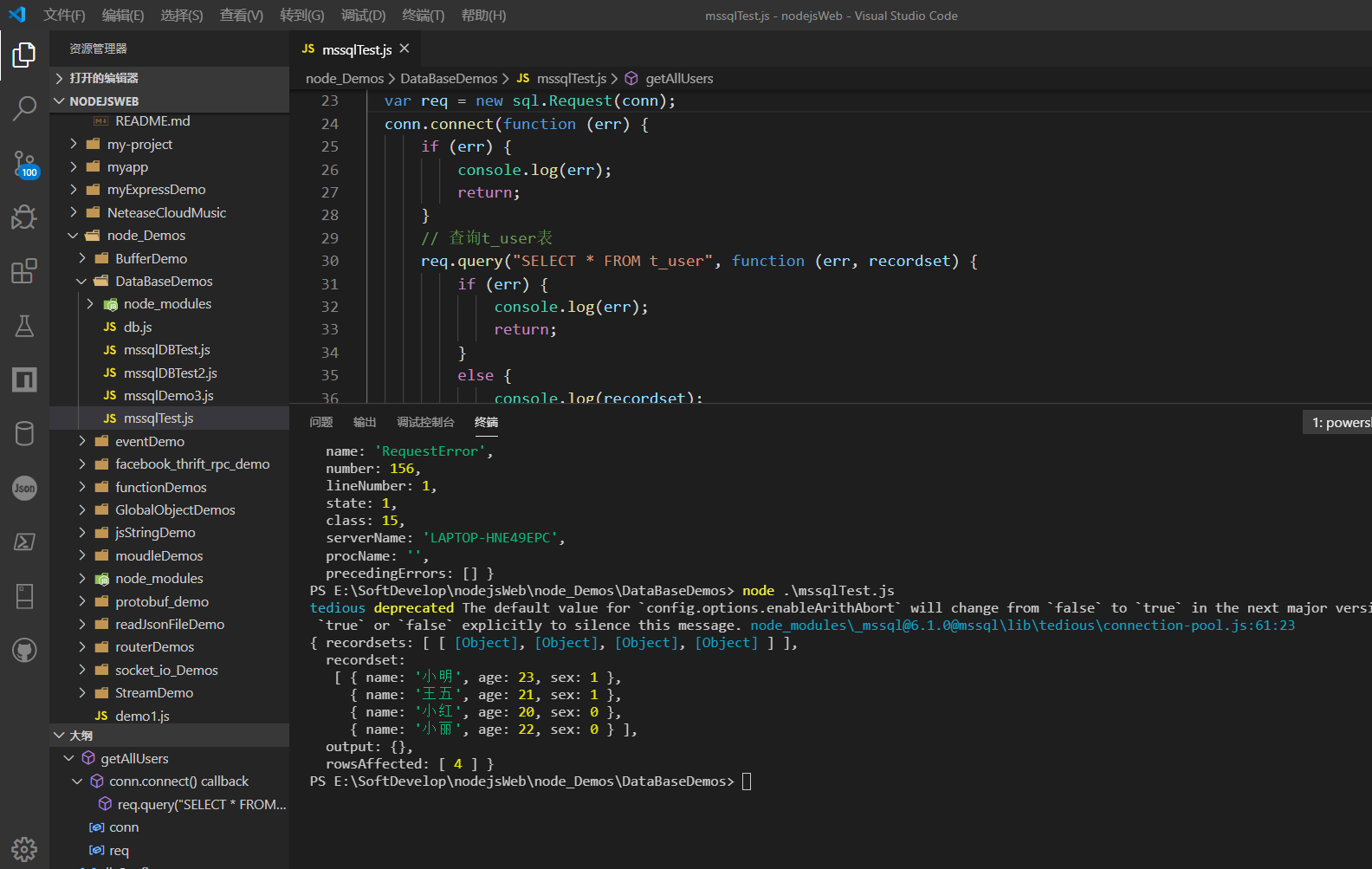Select getAllUsers in the breadcrumb
This screenshot has height=869, width=1372.
coord(679,79)
